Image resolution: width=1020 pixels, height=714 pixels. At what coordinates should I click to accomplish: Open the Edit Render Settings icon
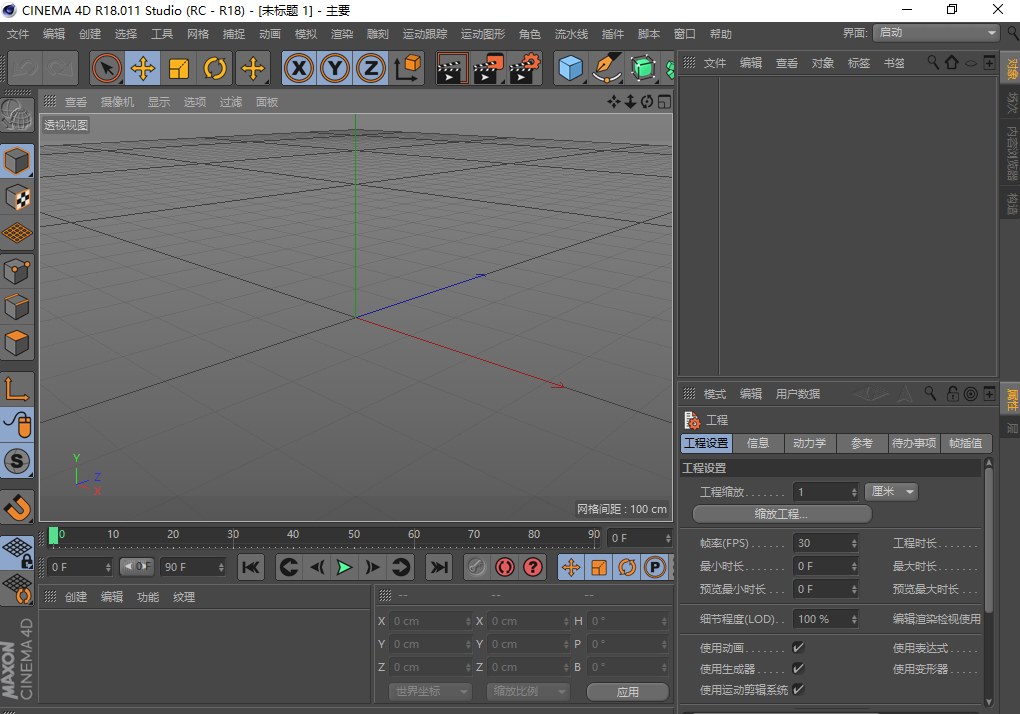pyautogui.click(x=523, y=69)
